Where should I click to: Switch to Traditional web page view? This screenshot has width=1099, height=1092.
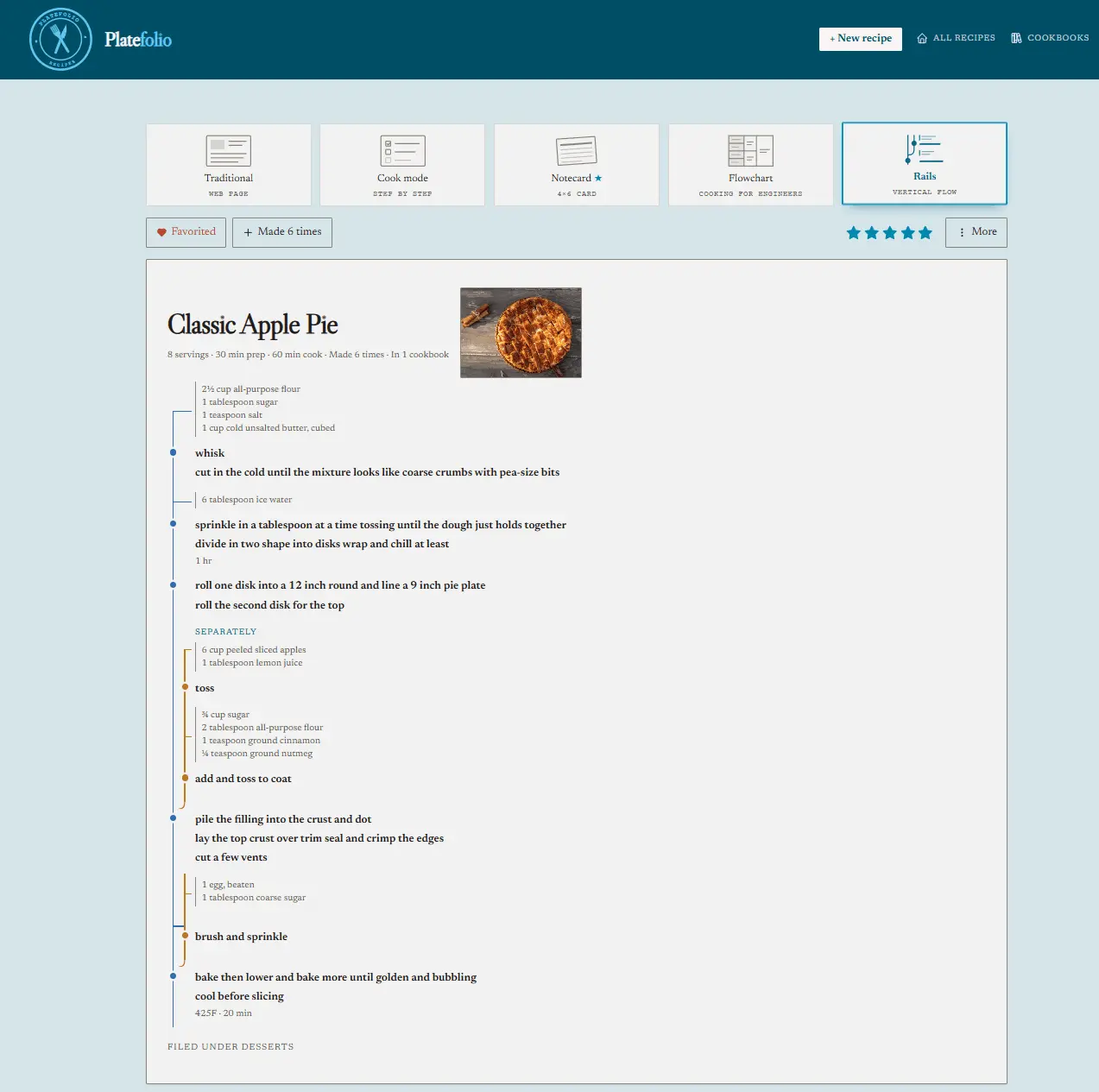(x=229, y=165)
